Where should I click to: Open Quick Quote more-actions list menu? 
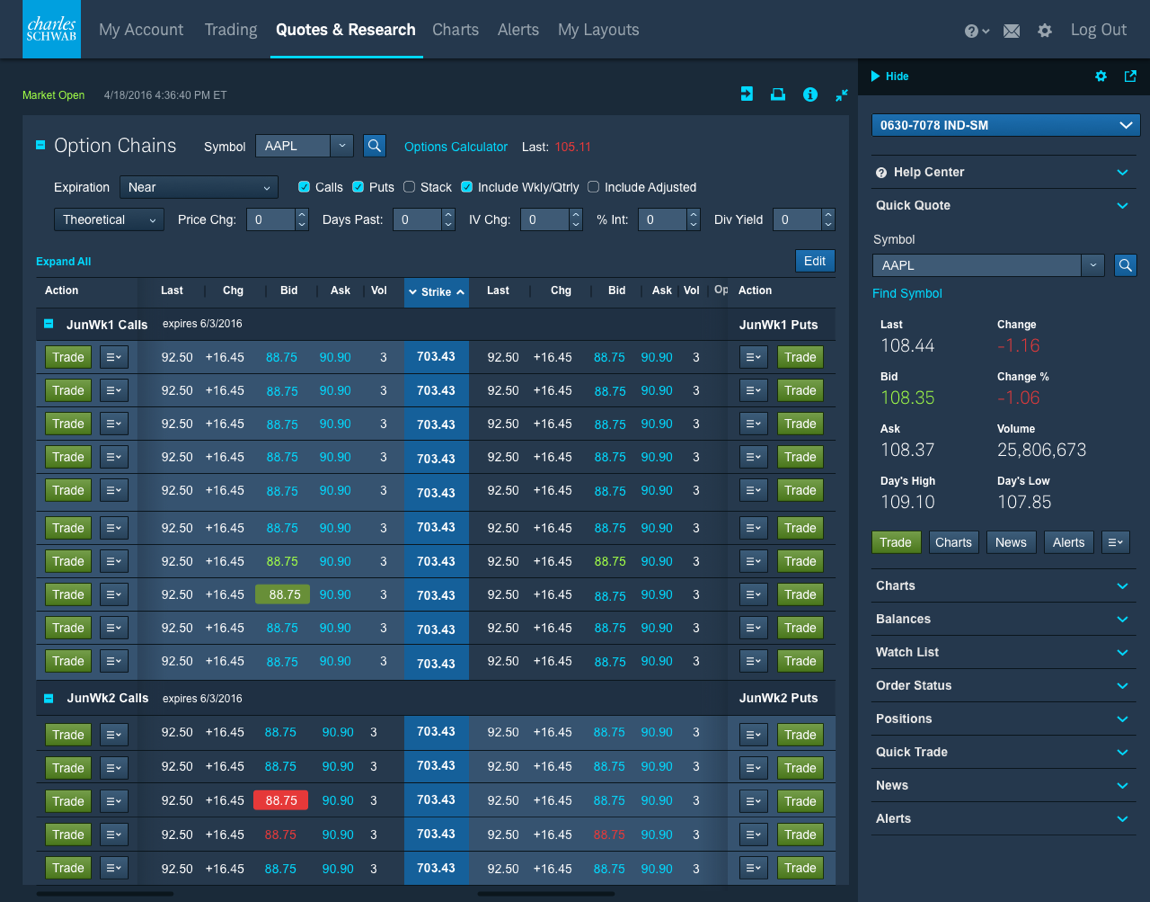[x=1115, y=542]
